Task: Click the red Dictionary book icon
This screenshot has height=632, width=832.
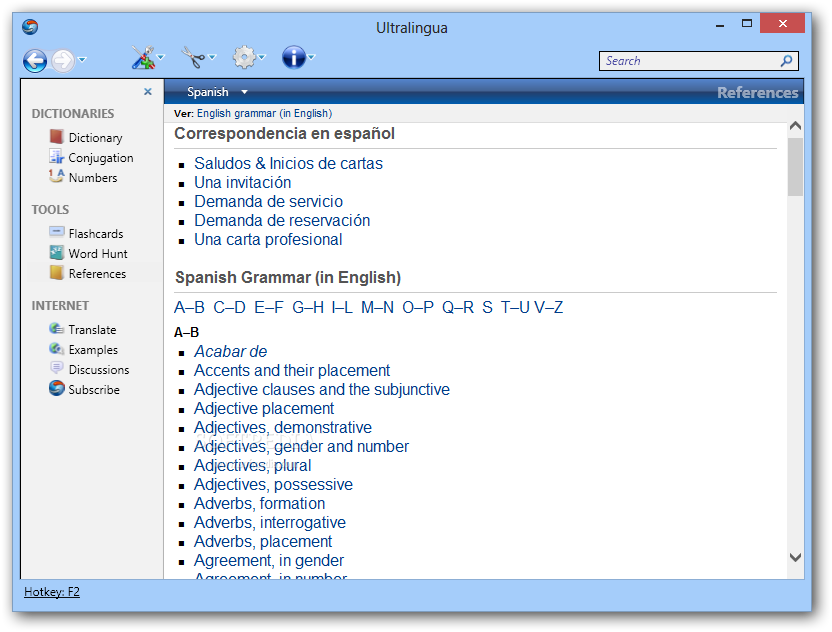Action: pos(56,137)
